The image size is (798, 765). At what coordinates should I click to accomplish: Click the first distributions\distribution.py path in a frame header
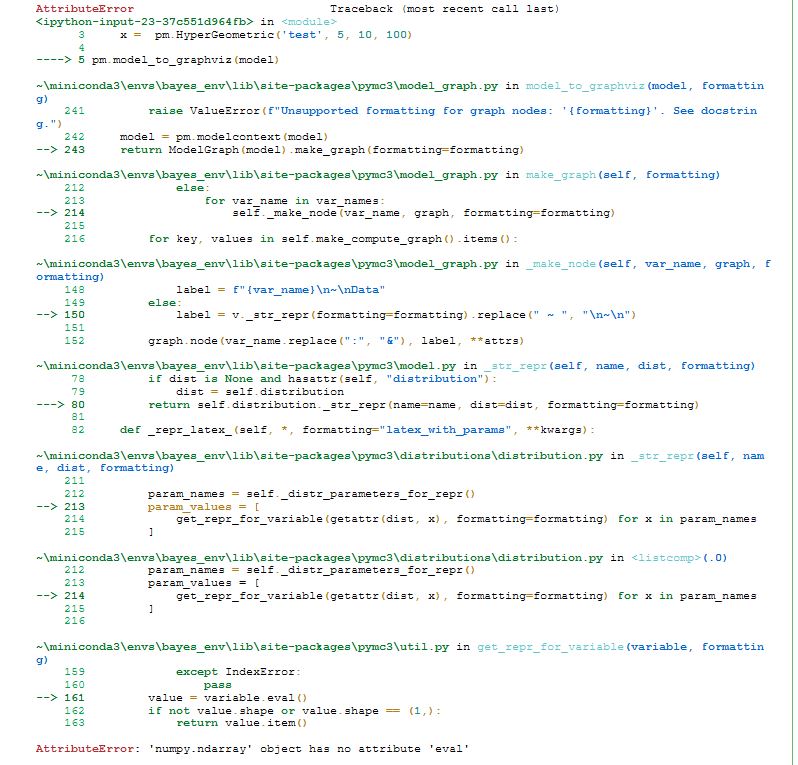[x=319, y=456]
